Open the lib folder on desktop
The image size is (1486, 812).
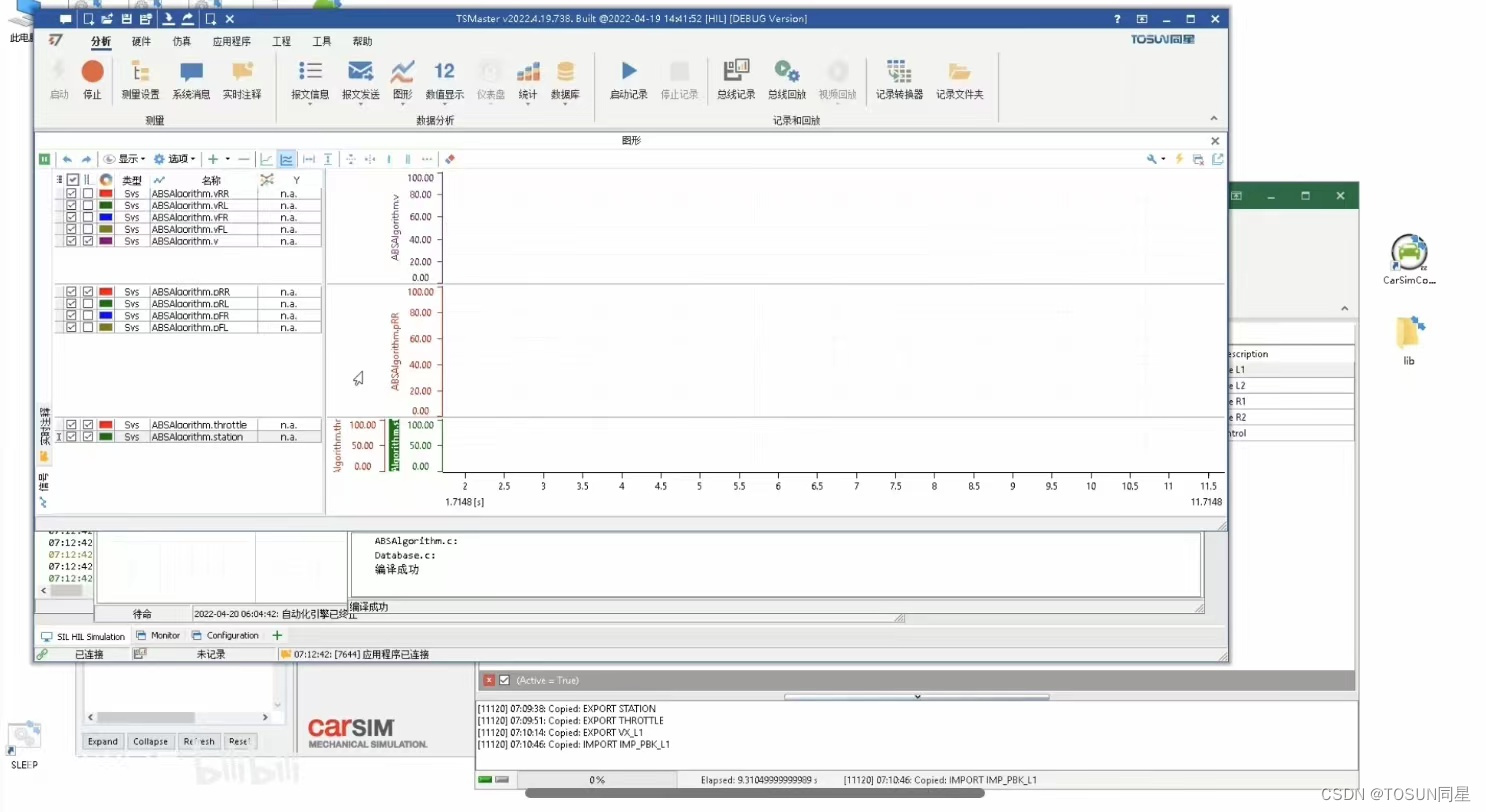coord(1409,340)
